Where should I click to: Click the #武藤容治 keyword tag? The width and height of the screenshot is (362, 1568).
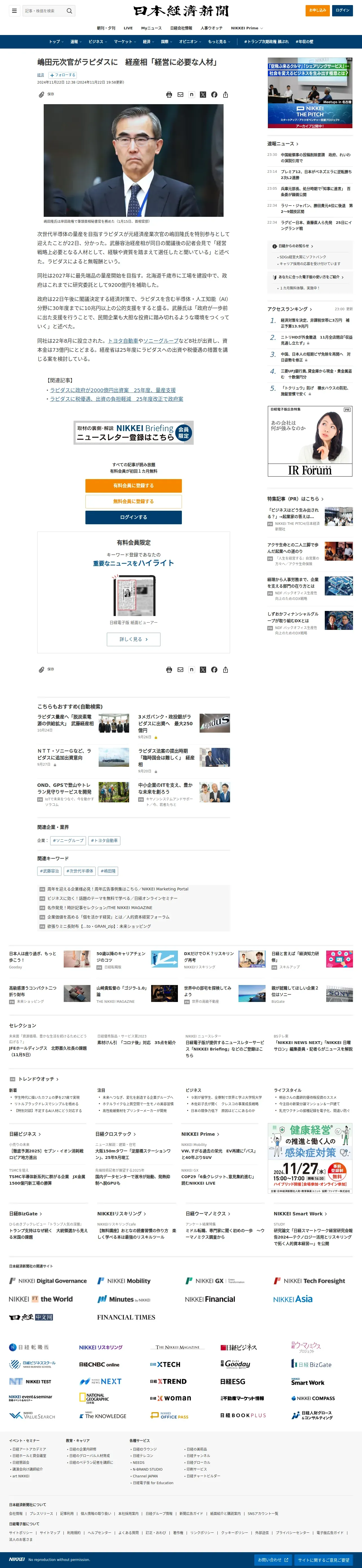49,871
